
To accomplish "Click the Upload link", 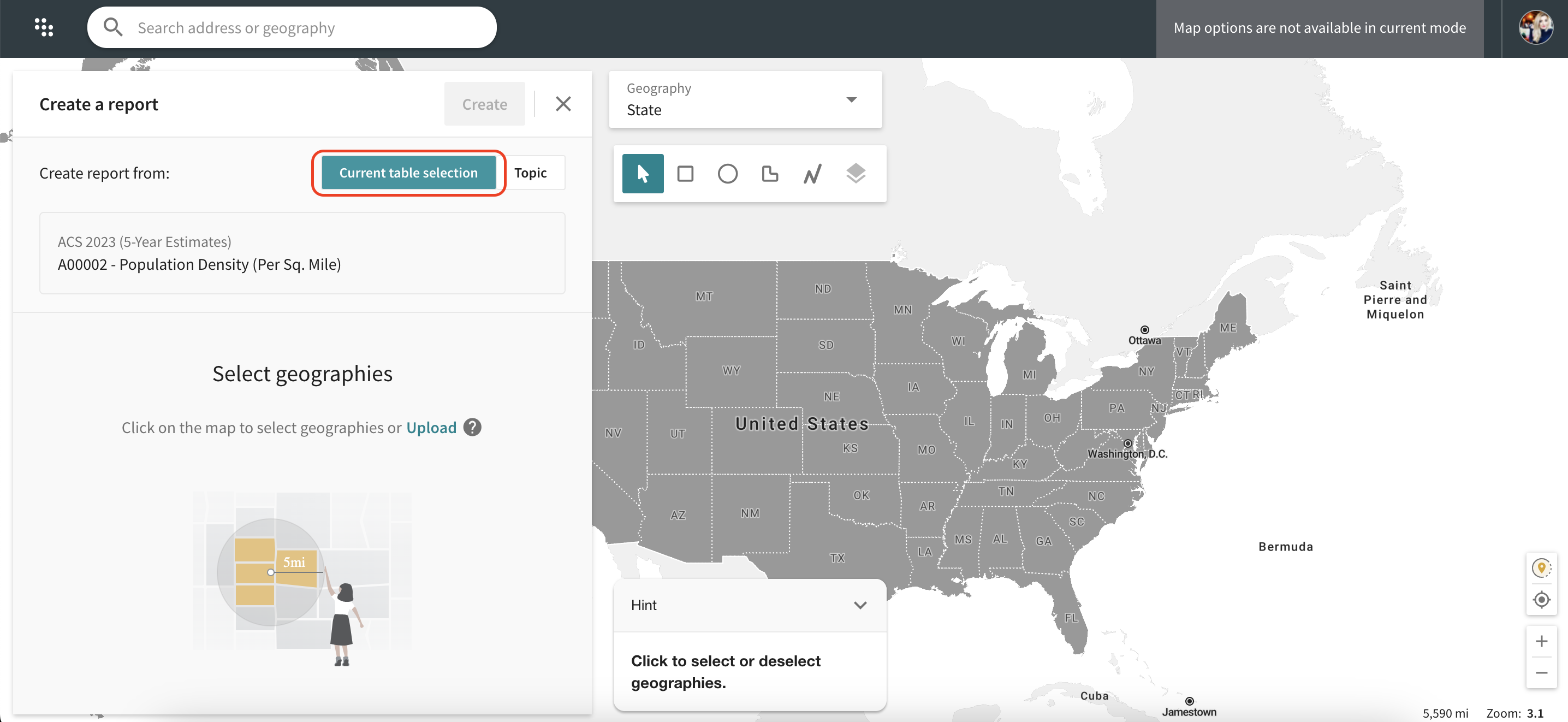I will point(431,427).
